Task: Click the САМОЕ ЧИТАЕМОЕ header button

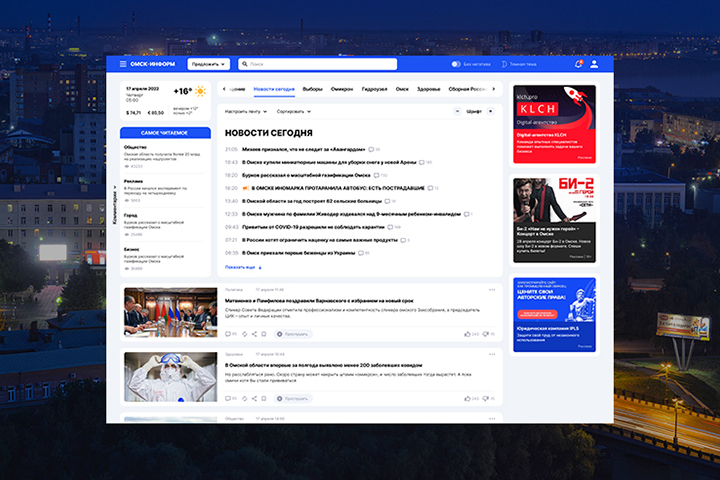Action: tap(165, 133)
